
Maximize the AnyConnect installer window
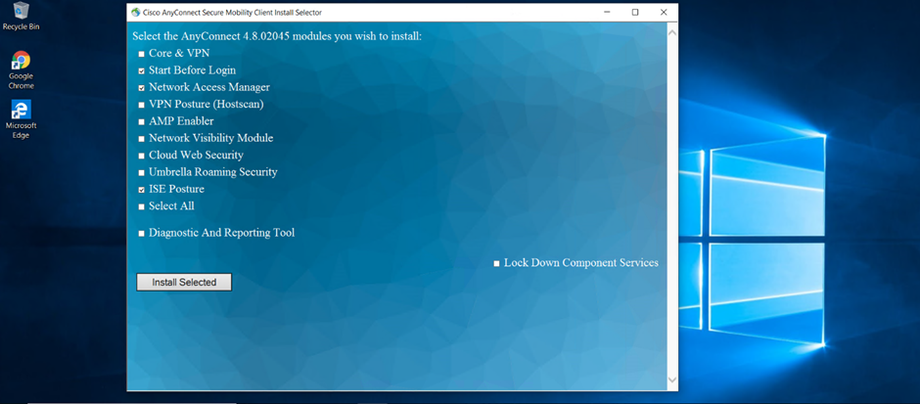pos(635,12)
